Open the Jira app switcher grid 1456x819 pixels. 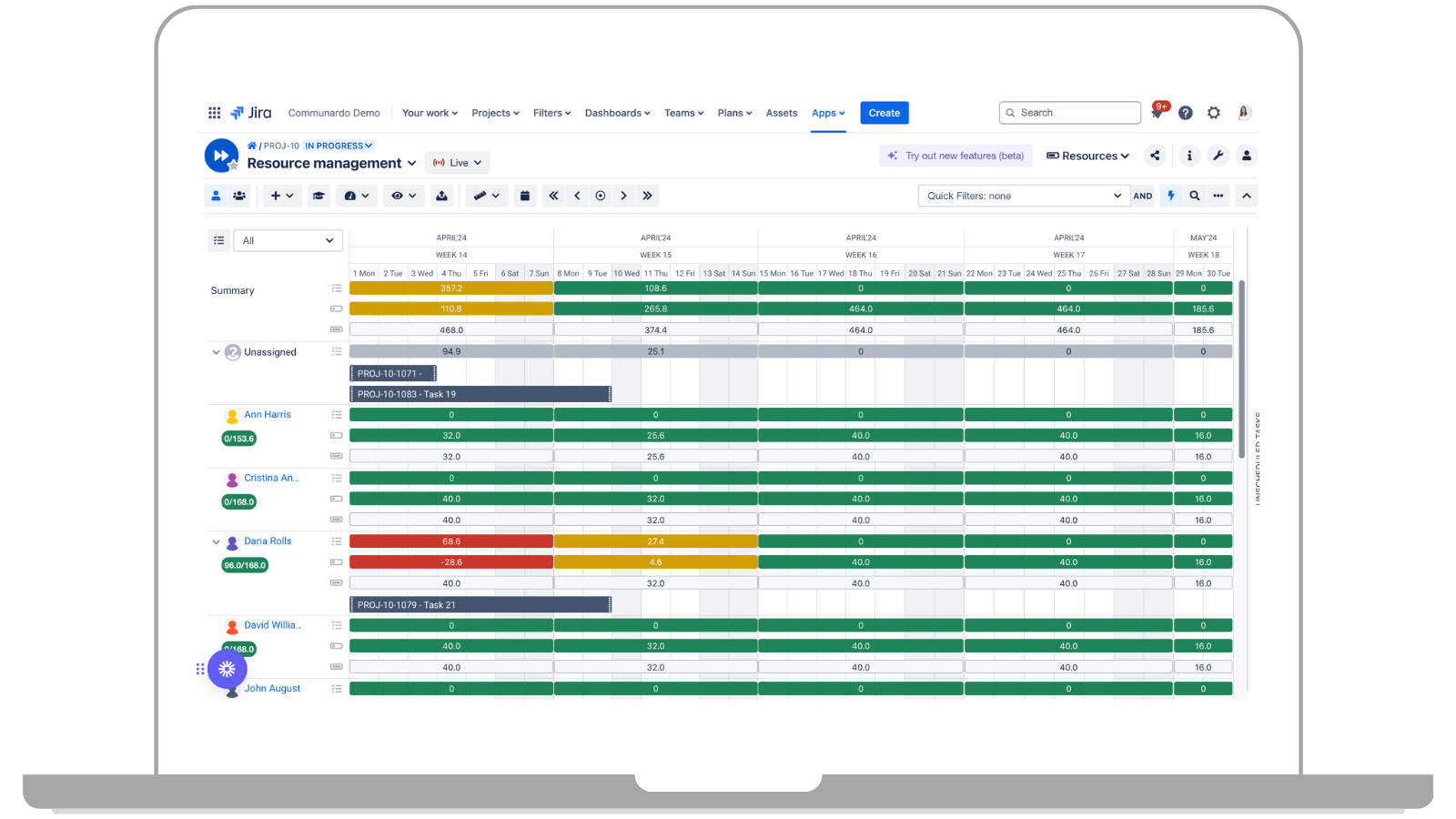214,113
